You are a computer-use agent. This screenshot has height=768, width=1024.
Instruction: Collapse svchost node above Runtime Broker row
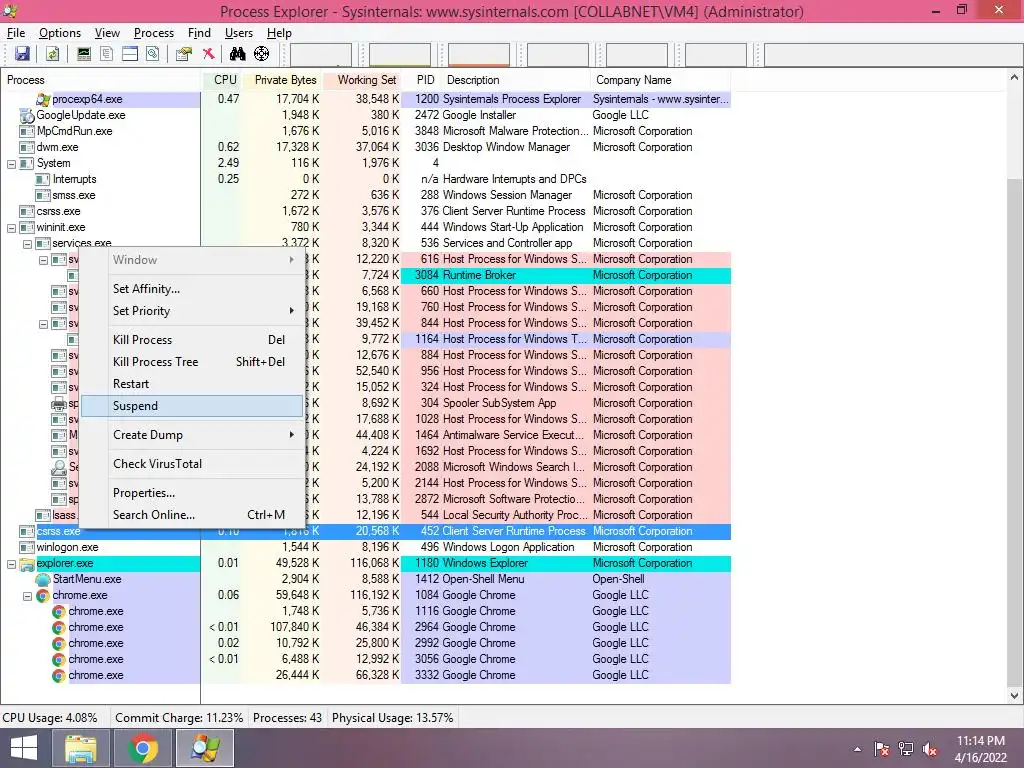[43, 260]
